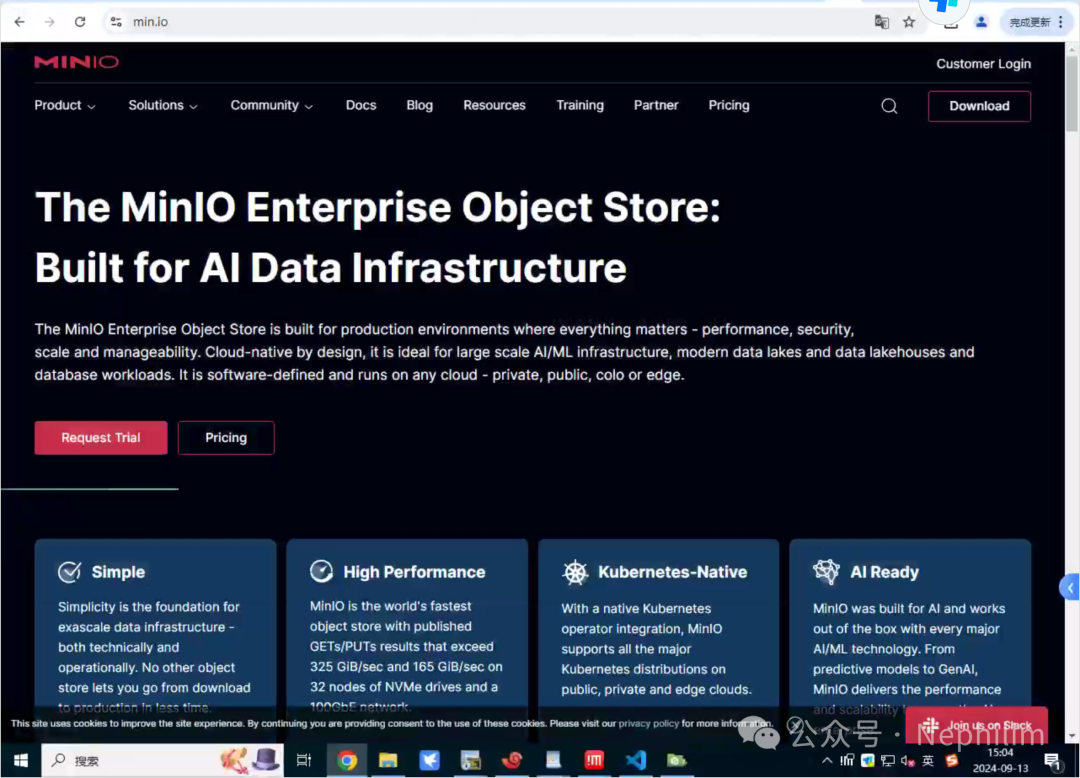
Task: Click the blue floating widget icon at top
Action: click(x=944, y=7)
